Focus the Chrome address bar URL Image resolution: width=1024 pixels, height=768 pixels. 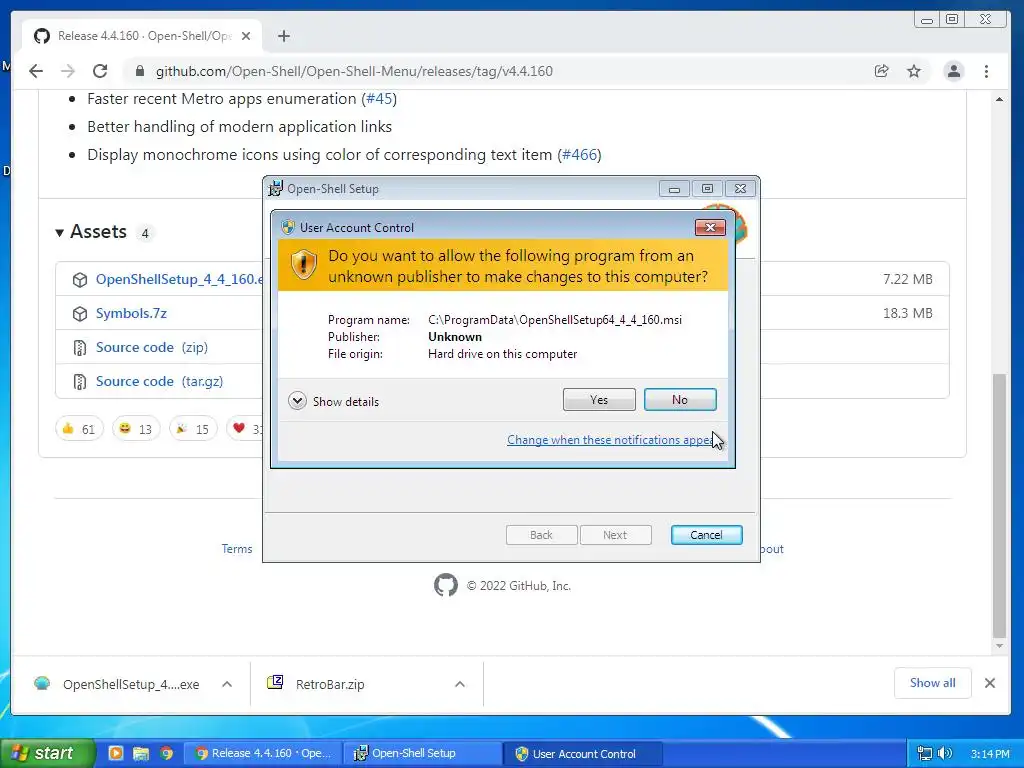pos(355,71)
